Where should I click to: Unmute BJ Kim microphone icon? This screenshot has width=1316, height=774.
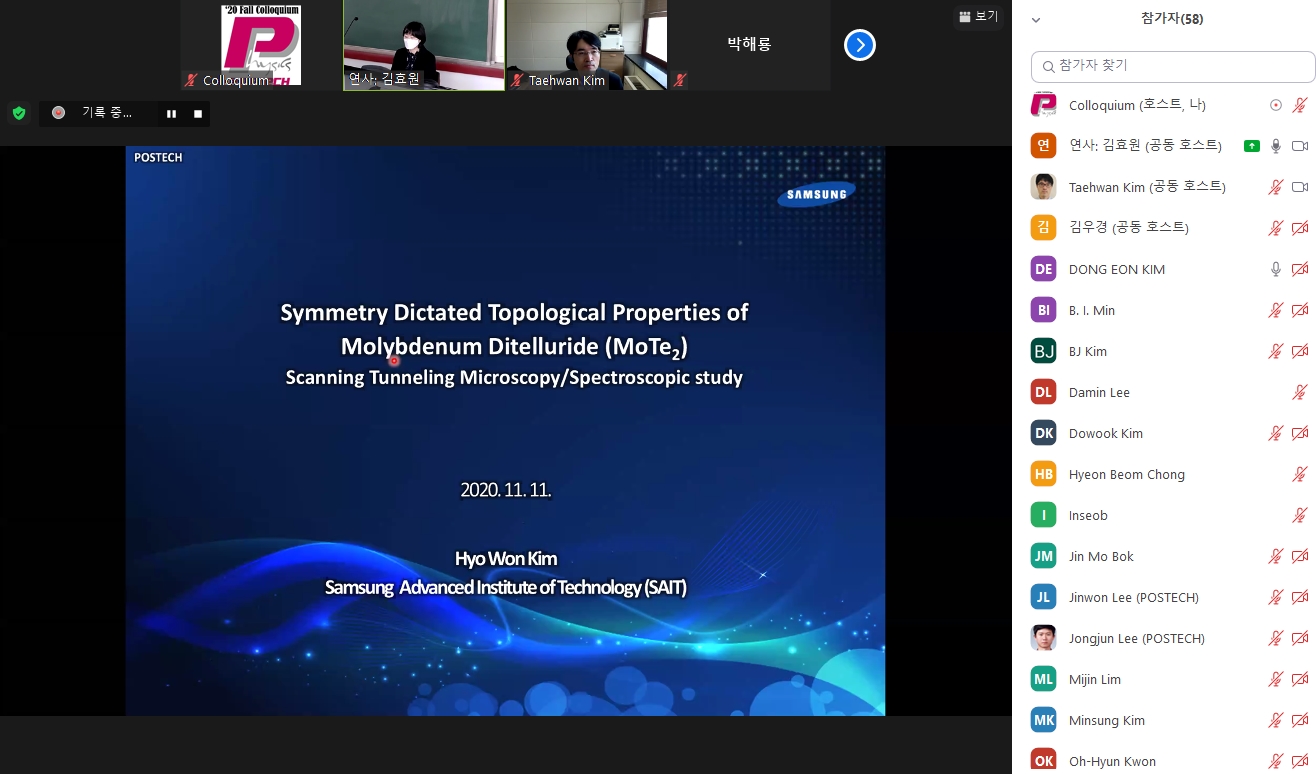click(x=1275, y=351)
